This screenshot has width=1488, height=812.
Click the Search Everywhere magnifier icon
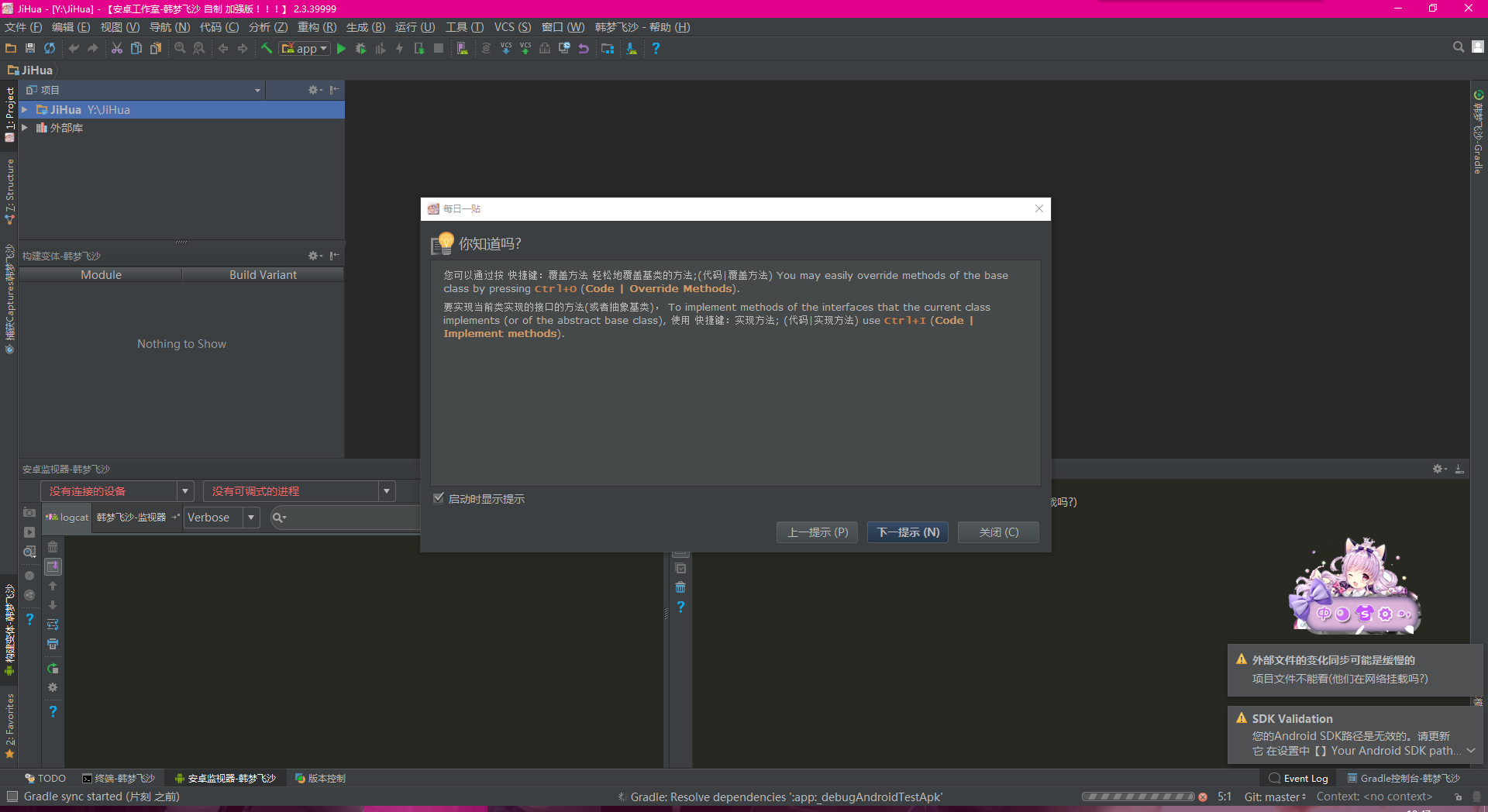tap(1459, 47)
